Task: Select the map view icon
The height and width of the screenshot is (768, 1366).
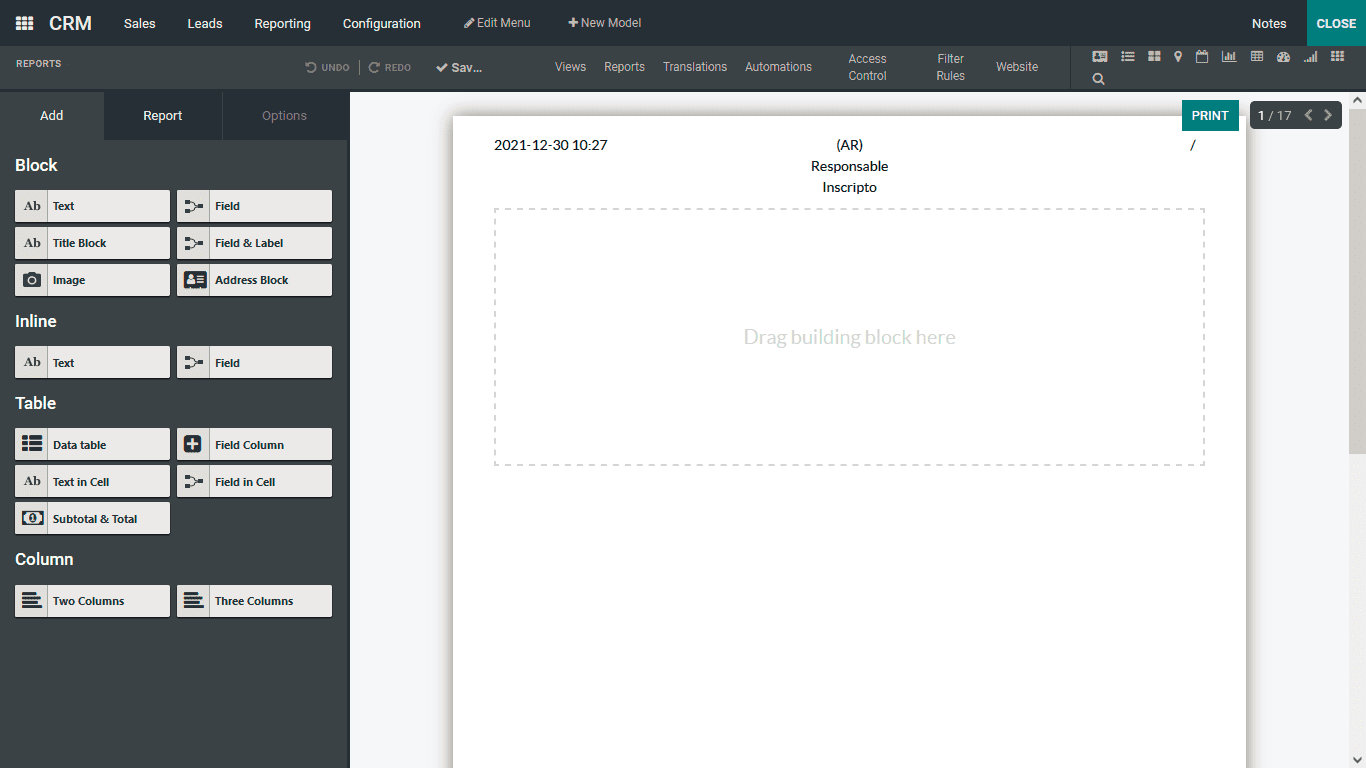Action: [x=1178, y=57]
